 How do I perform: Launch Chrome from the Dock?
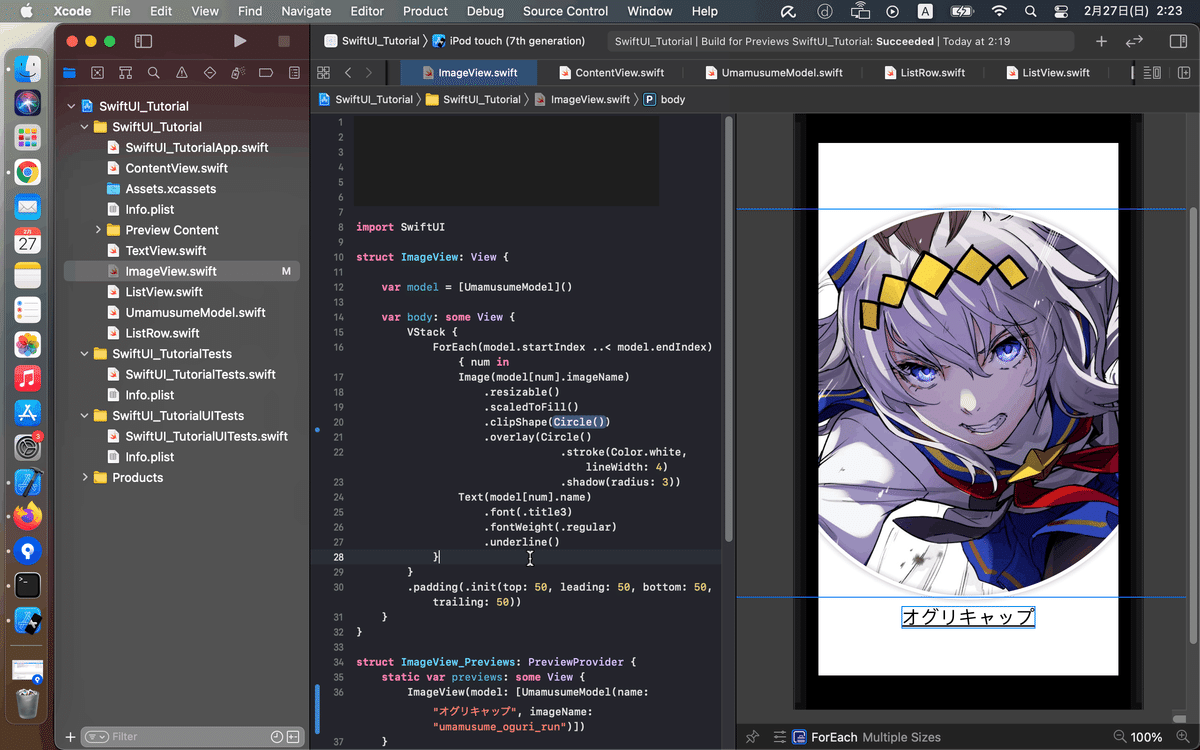(x=27, y=172)
